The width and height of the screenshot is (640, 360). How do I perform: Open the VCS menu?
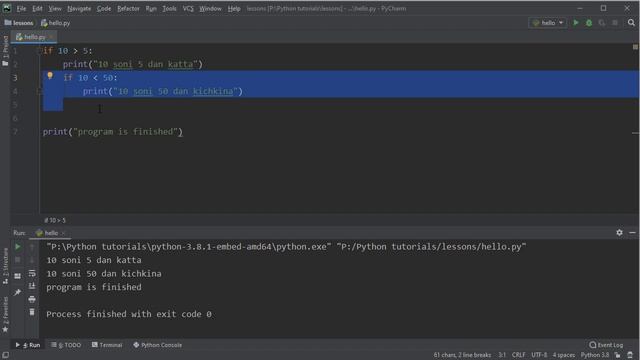188,8
